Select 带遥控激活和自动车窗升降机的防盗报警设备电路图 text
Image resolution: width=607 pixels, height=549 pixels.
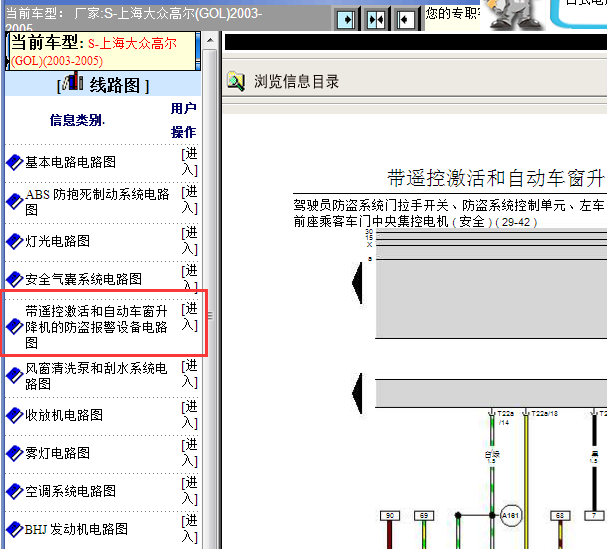pos(96,327)
